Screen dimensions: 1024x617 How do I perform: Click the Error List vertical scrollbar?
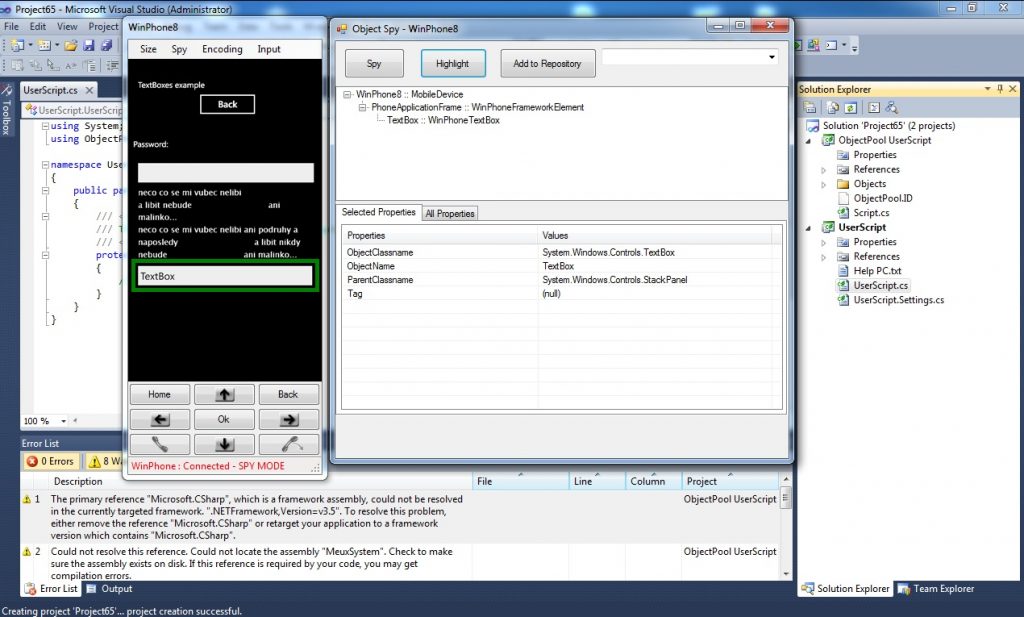point(786,527)
